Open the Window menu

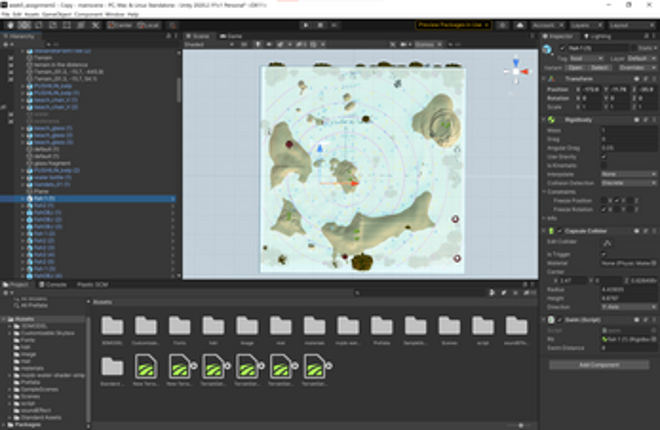coord(115,14)
